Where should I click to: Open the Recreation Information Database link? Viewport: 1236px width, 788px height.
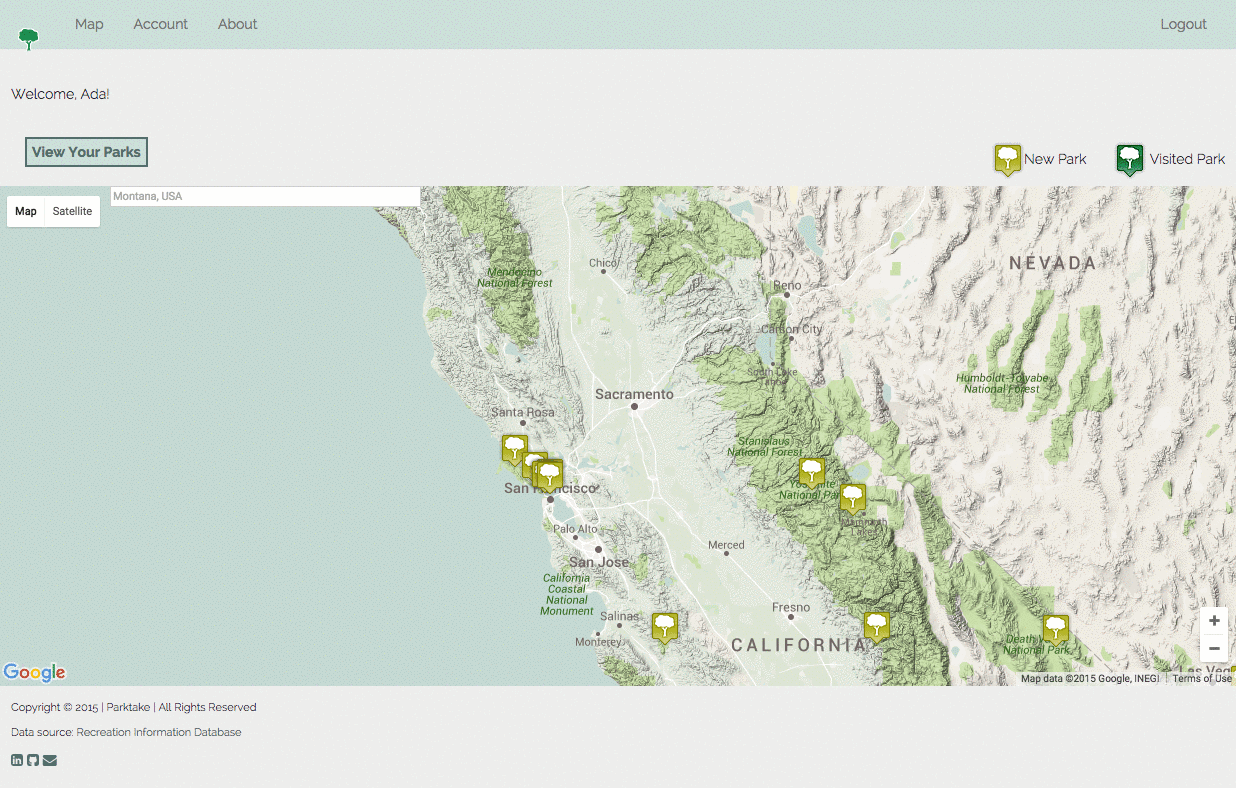159,732
